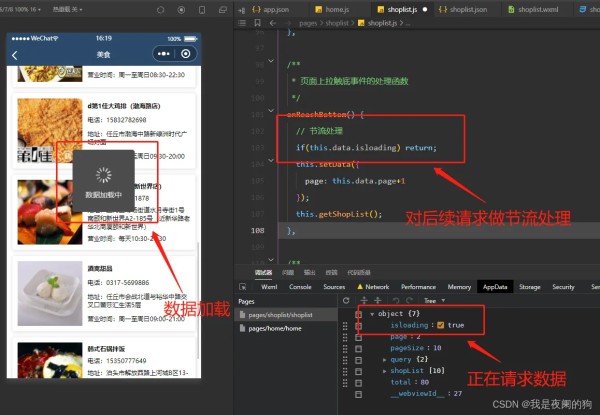
Task: Open the 热重载 hot reload dropdown
Action: pos(67,9)
